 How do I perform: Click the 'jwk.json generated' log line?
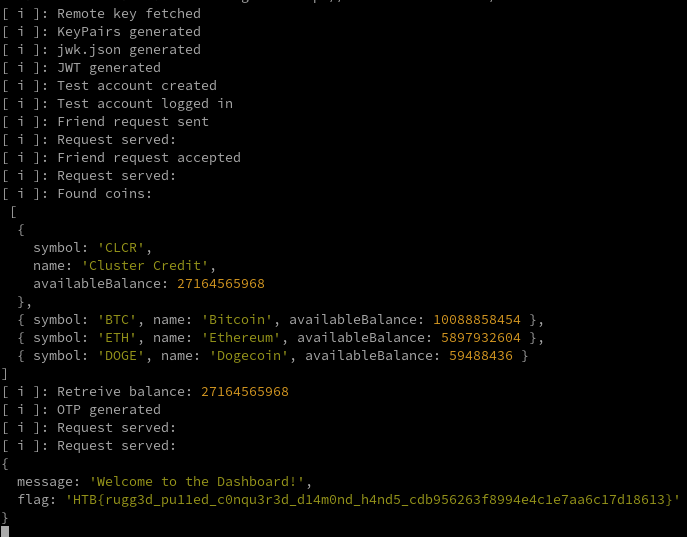pyautogui.click(x=128, y=49)
